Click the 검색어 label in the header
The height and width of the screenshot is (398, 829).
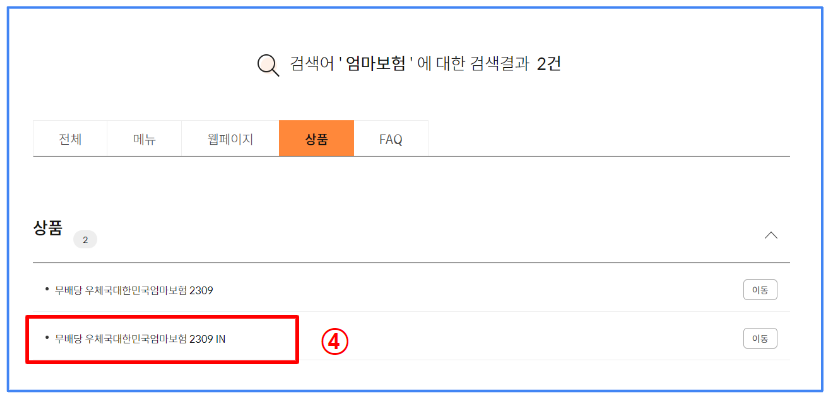pos(311,64)
